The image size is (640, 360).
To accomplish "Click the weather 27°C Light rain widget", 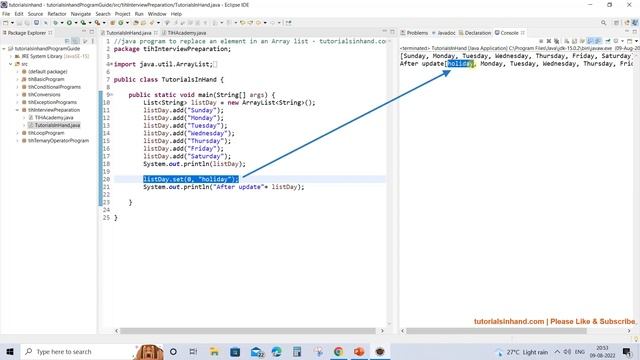I will (522, 352).
